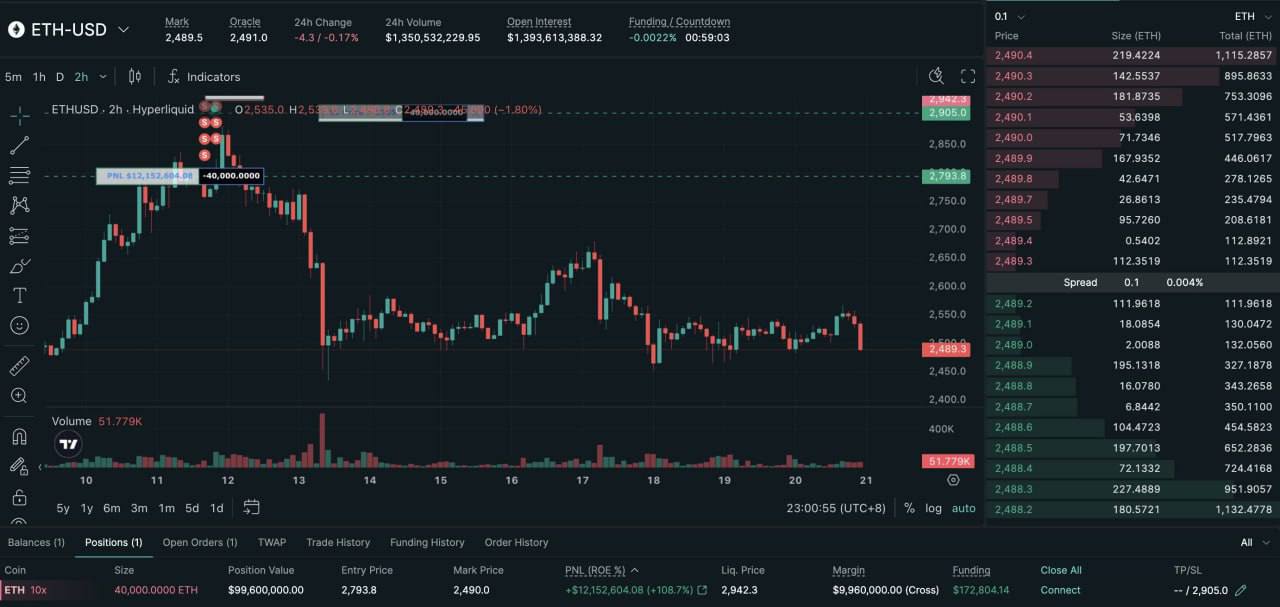
Task: Expand the 2h timeframe dropdown
Action: [91, 77]
